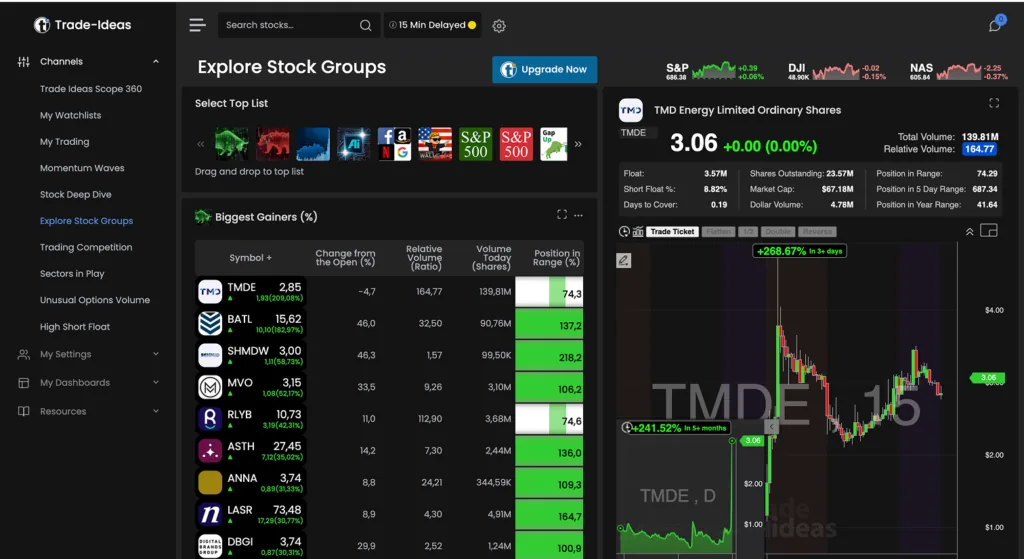Select the WallStreetBets flag top list icon
This screenshot has width=1024, height=559.
pyautogui.click(x=435, y=144)
